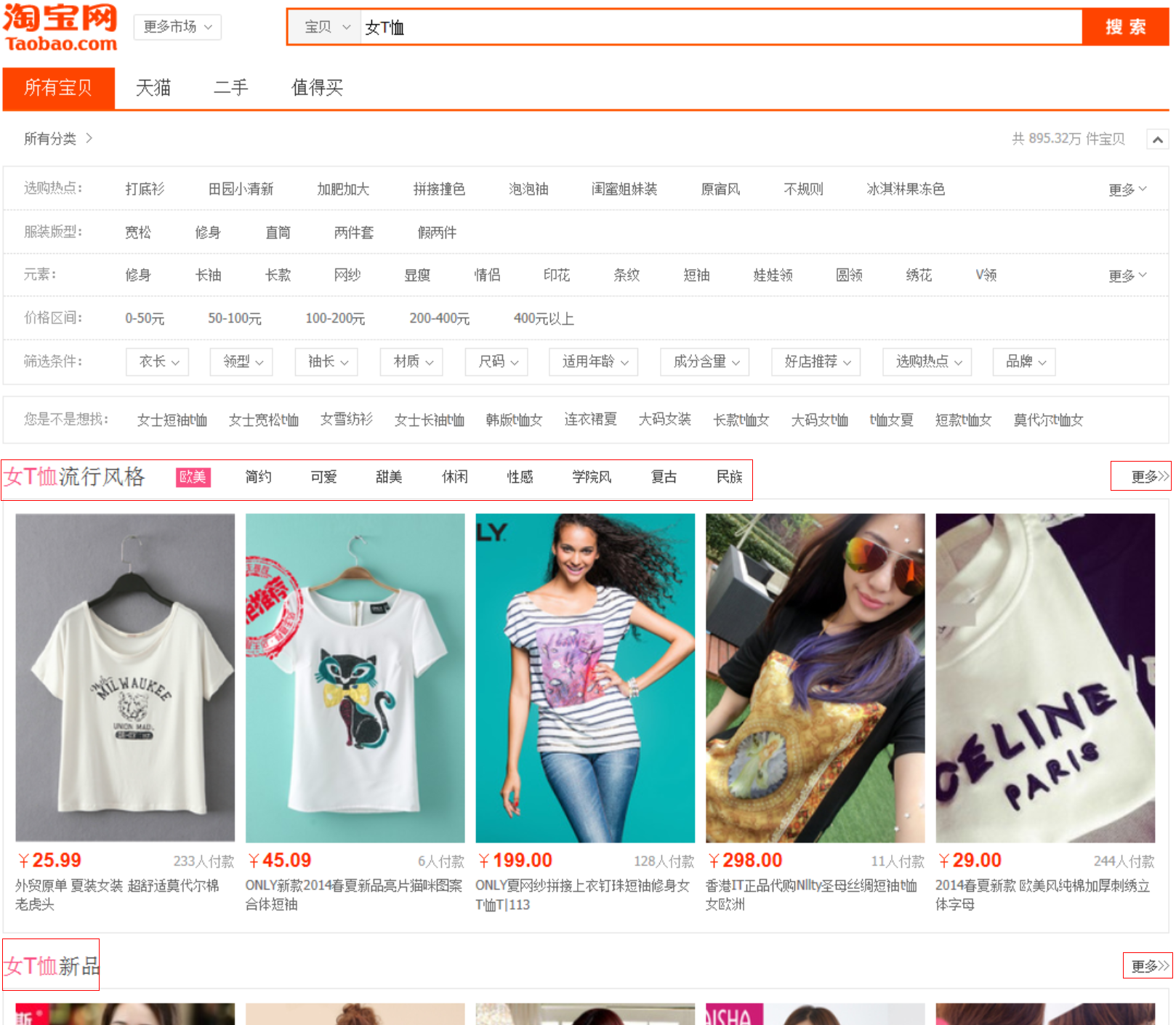
Task: Click the ￥298.00 price
Action: pyautogui.click(x=746, y=861)
